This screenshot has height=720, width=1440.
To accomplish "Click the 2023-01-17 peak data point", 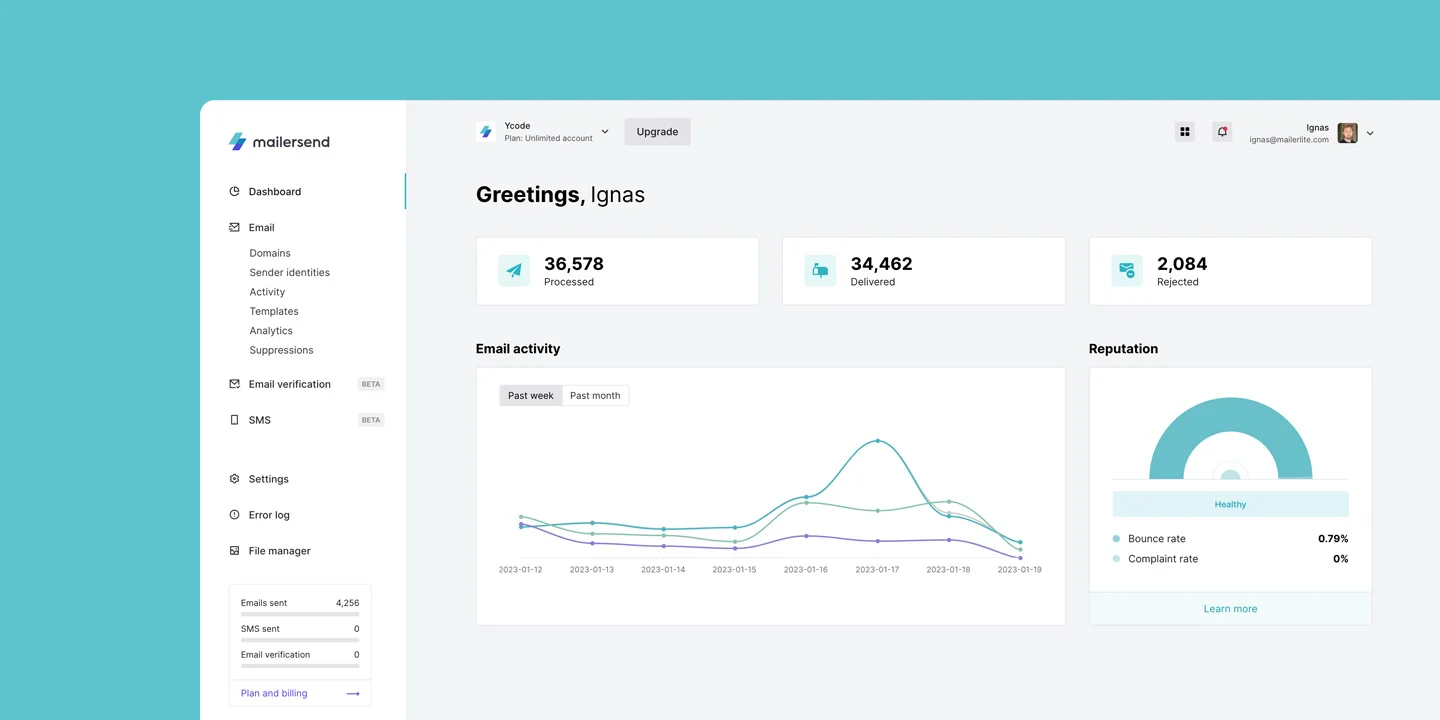I will 878,441.
